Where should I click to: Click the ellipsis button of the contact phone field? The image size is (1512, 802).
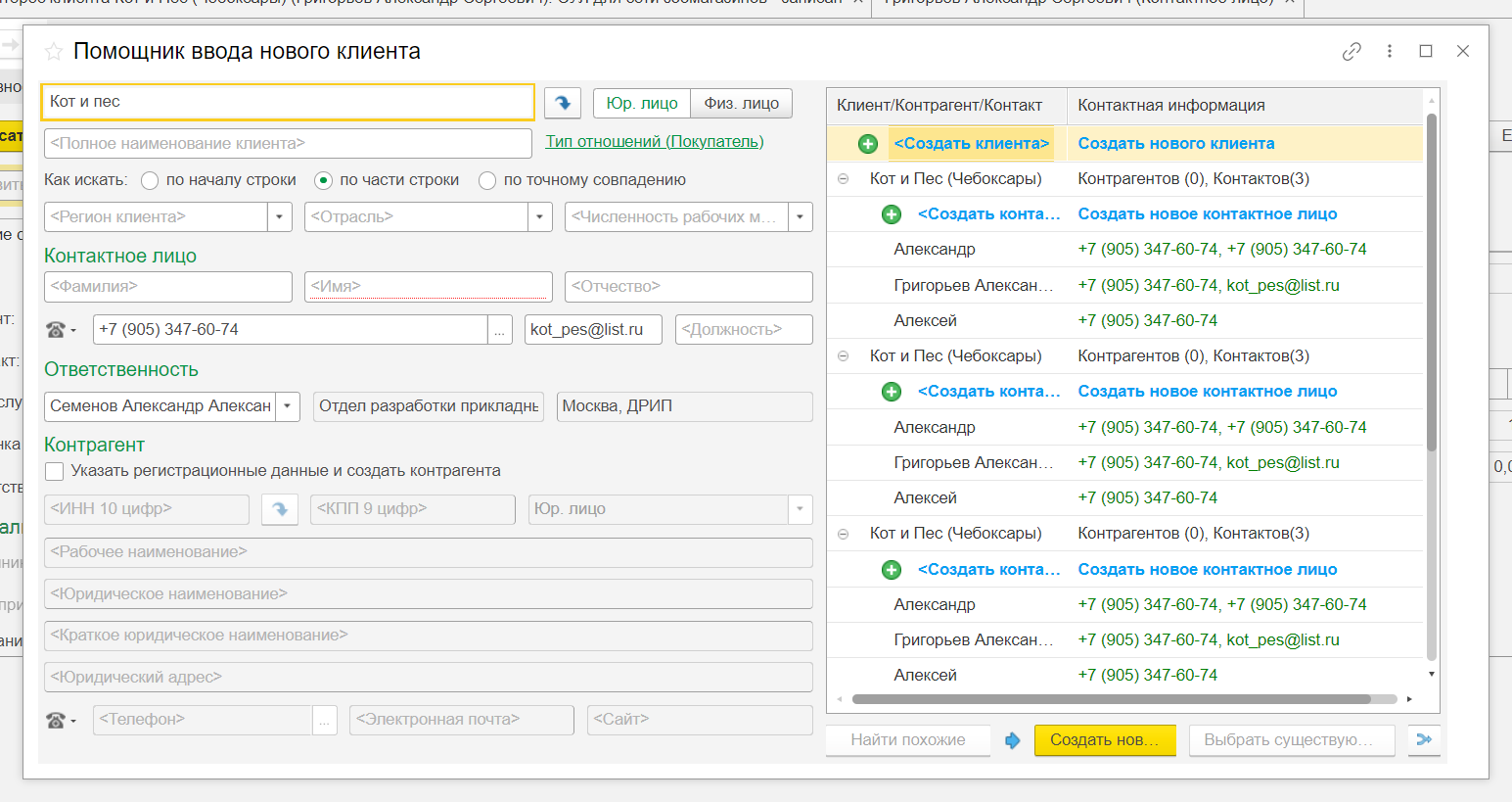(500, 330)
